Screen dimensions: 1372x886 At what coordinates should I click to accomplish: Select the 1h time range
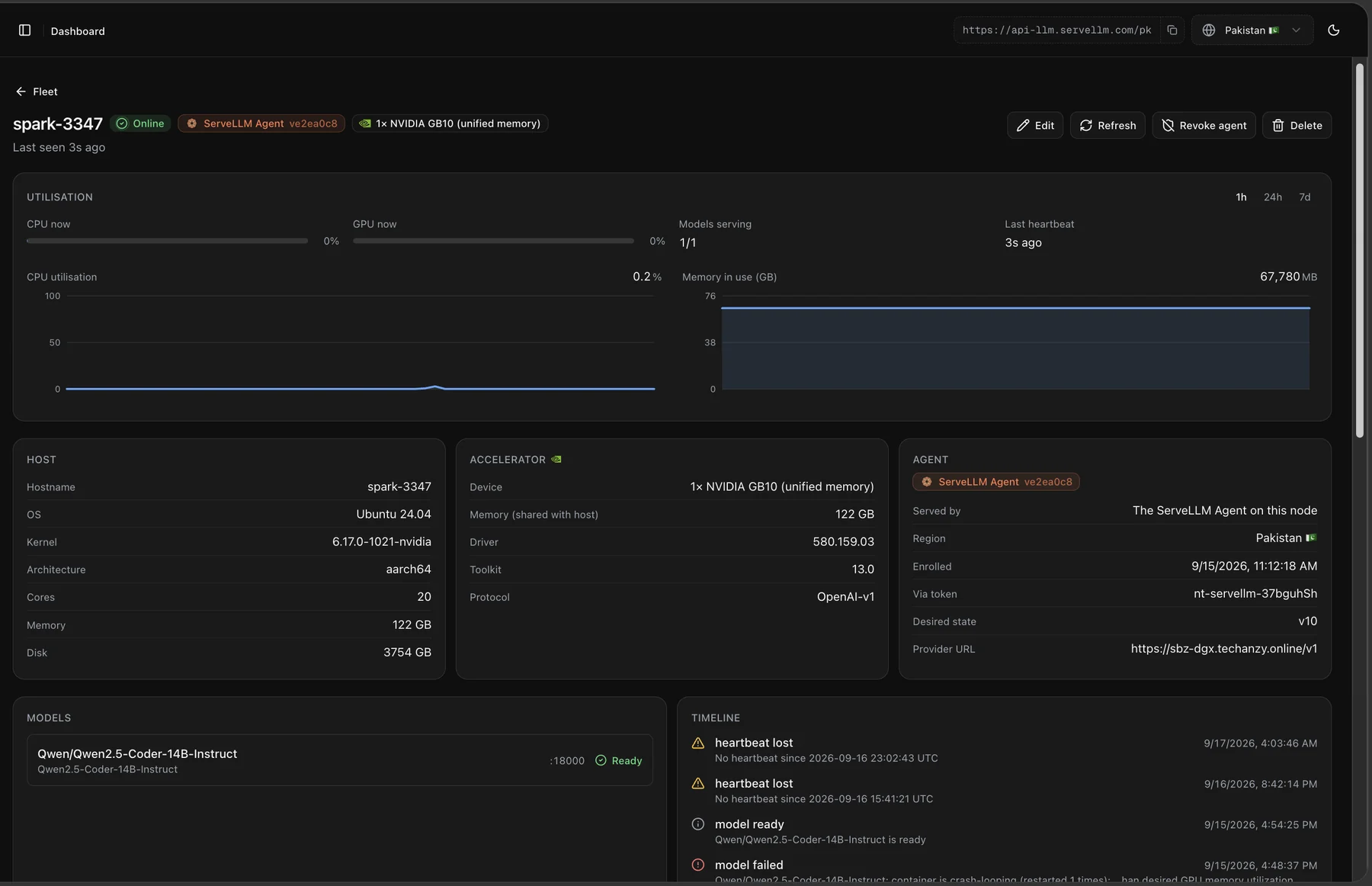(x=1241, y=197)
